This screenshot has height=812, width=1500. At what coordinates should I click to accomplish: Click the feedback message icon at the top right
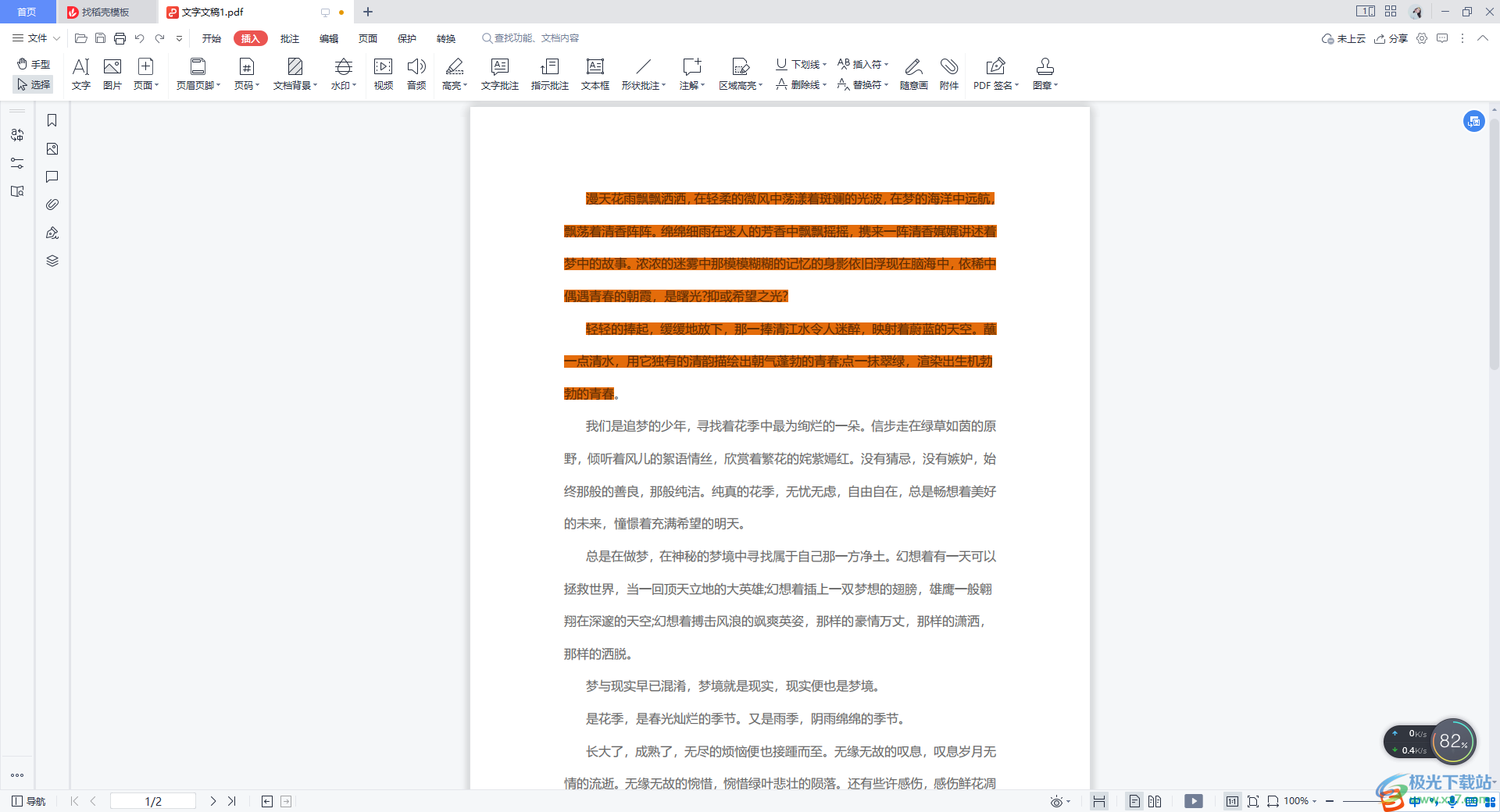coord(1442,38)
